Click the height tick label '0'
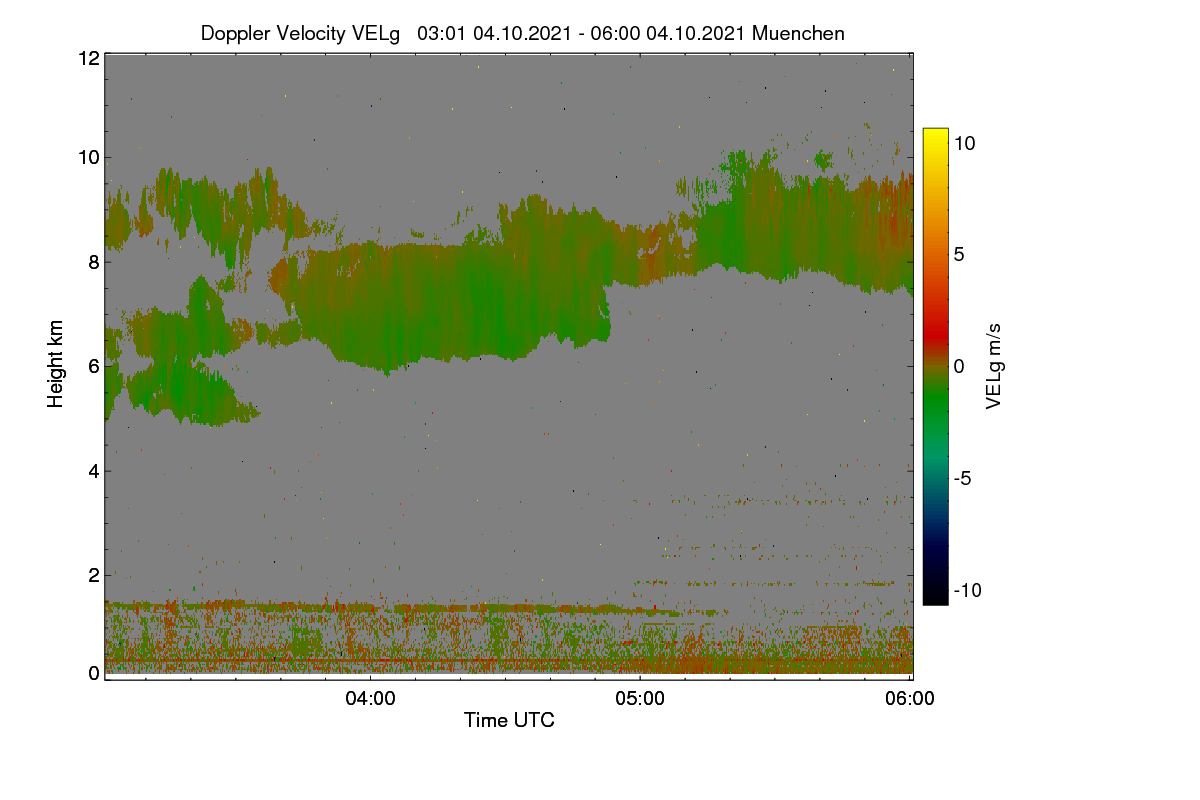This screenshot has width=1200, height=800. click(94, 673)
